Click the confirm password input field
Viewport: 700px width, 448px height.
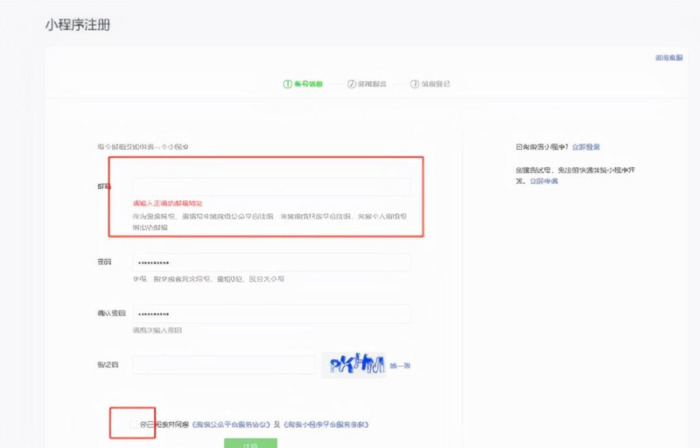pos(271,314)
